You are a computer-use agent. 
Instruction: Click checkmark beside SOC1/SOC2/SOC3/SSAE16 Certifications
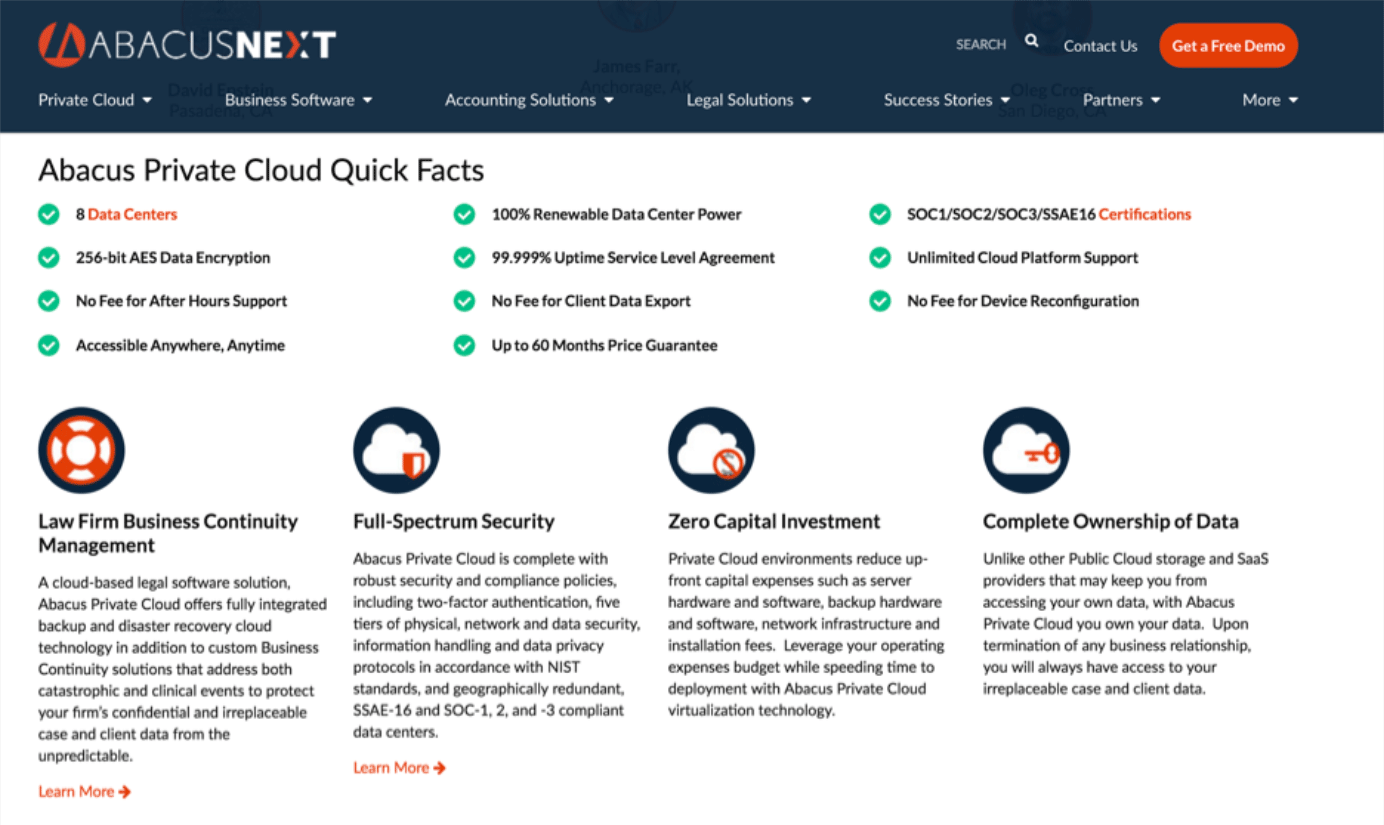[x=880, y=214]
